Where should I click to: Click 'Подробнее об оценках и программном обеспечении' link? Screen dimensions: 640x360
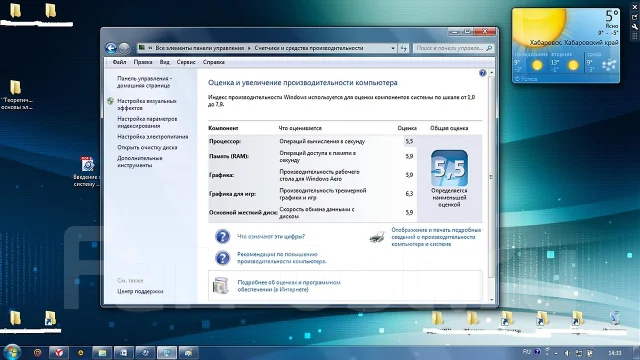click(289, 286)
